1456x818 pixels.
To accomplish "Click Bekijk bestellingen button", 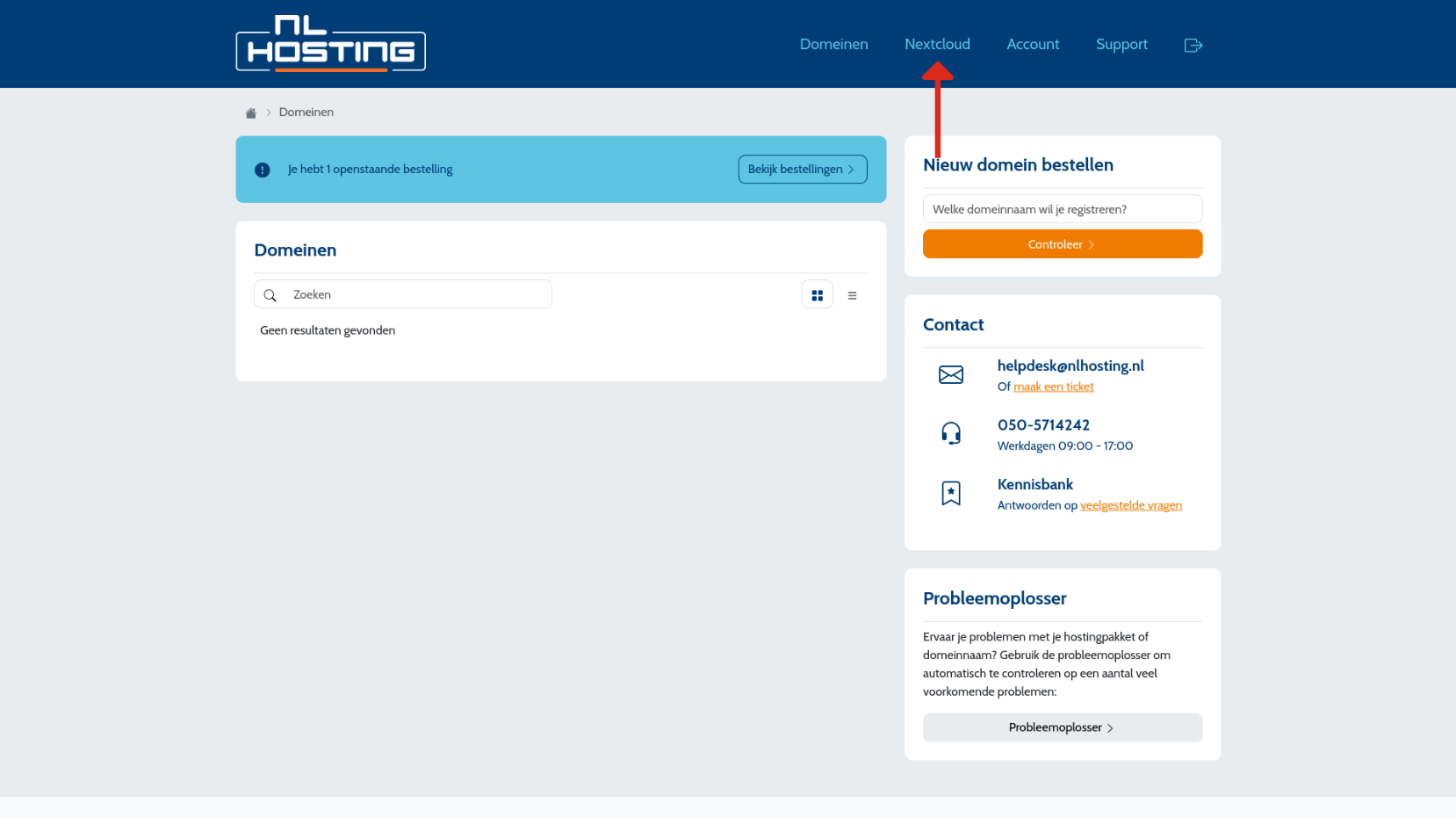I will tap(802, 169).
